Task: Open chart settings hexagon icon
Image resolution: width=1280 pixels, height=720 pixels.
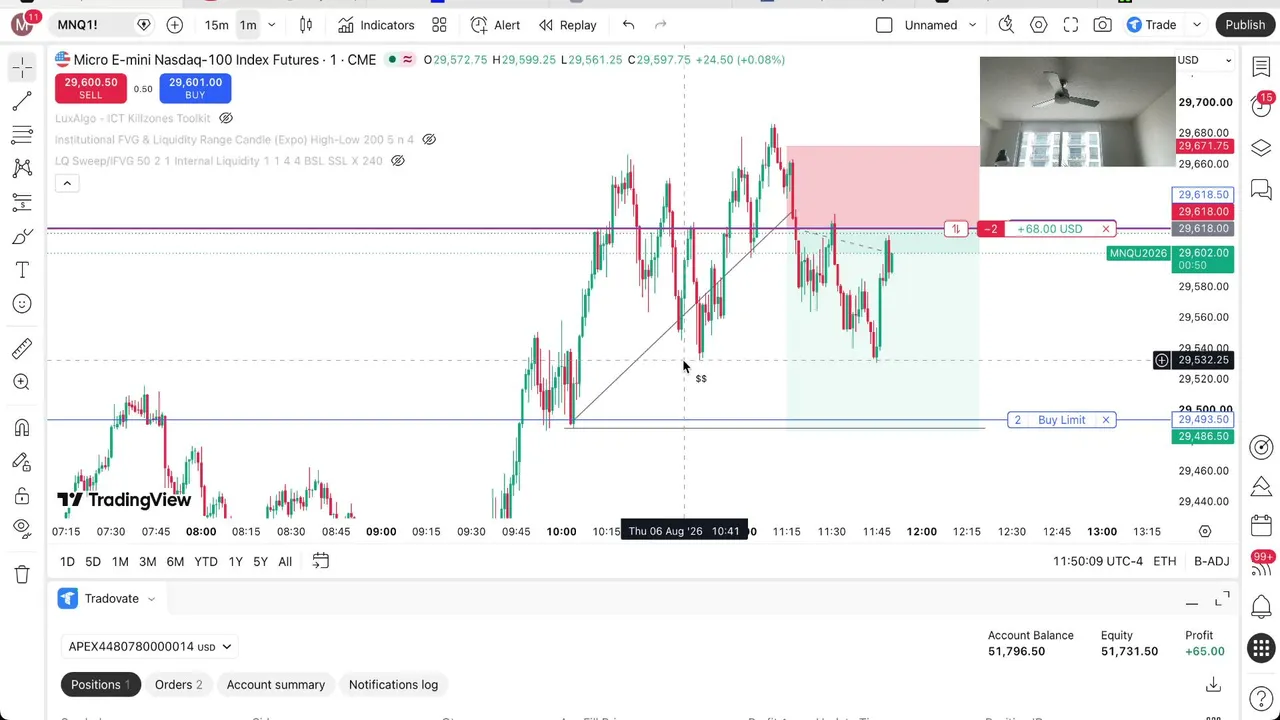Action: coord(1039,25)
